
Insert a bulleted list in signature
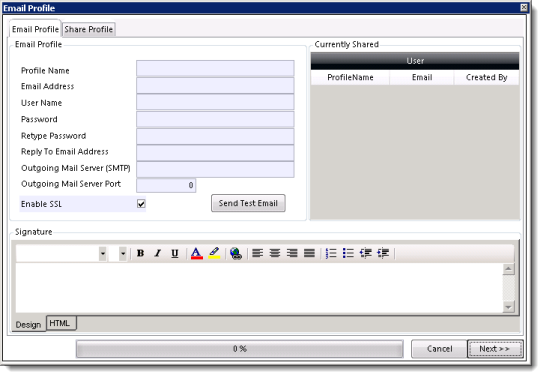pos(348,254)
